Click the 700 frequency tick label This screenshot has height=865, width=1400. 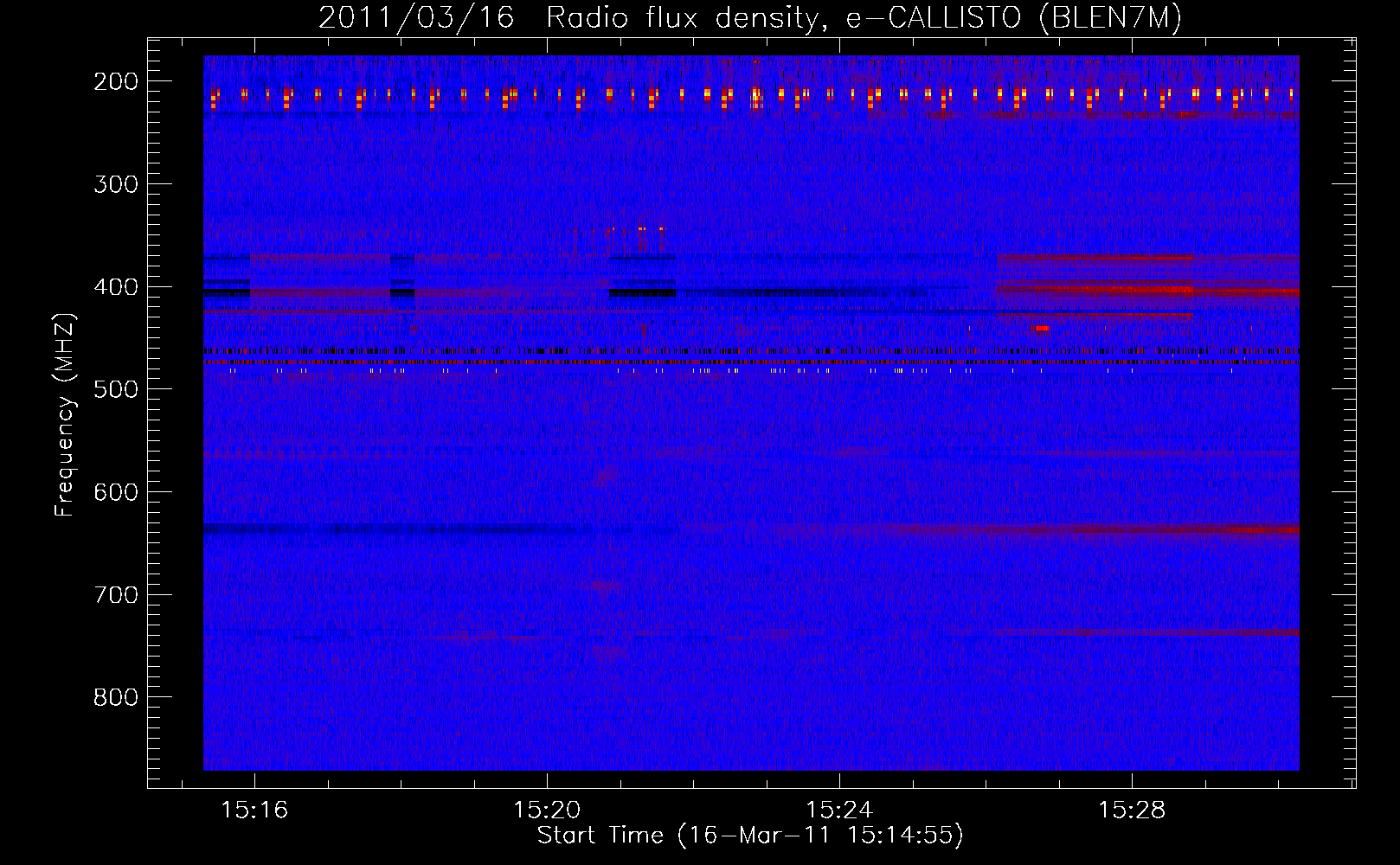coord(116,595)
